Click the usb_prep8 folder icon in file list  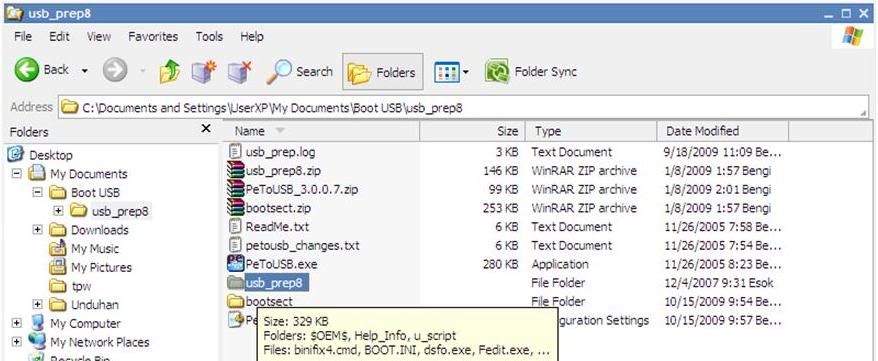236,282
